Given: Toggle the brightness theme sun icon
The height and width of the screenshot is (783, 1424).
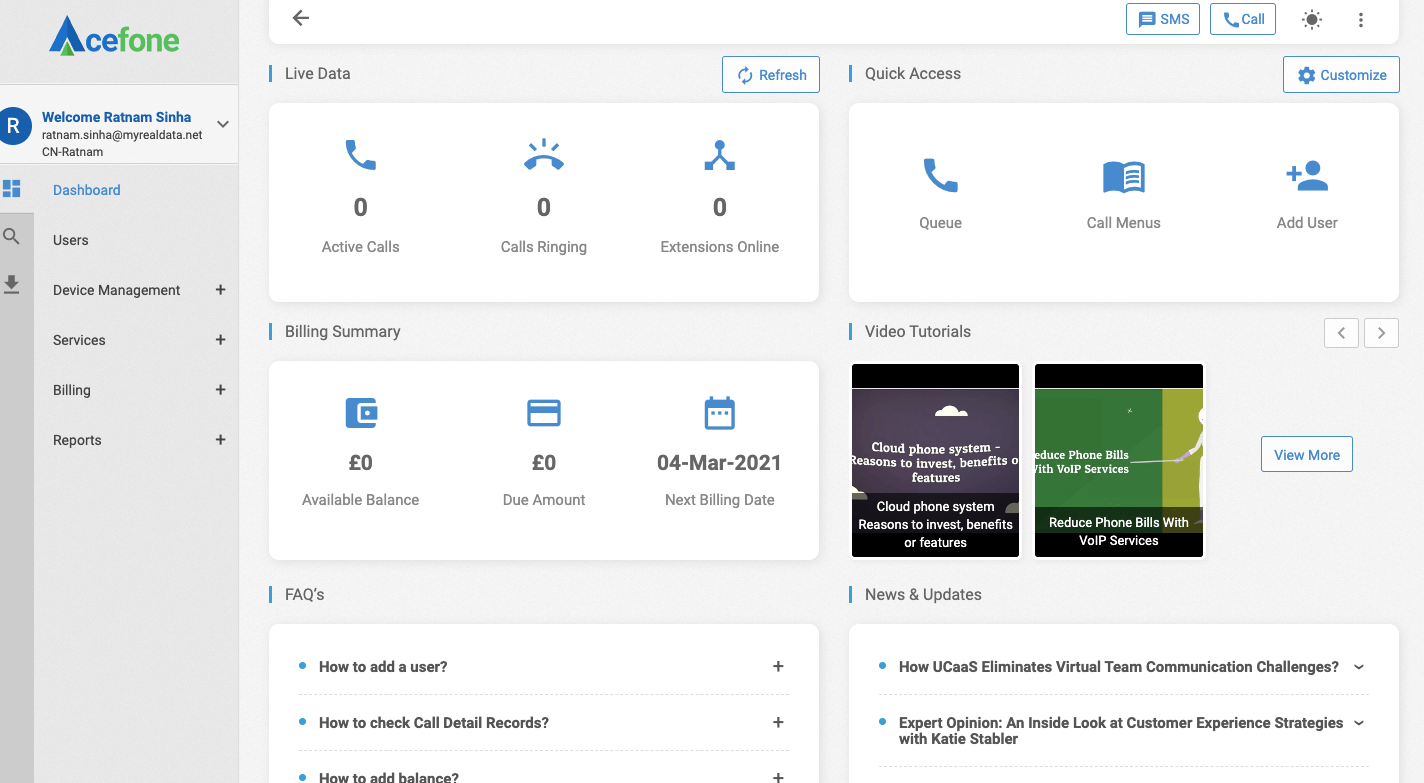Looking at the screenshot, I should pyautogui.click(x=1312, y=19).
